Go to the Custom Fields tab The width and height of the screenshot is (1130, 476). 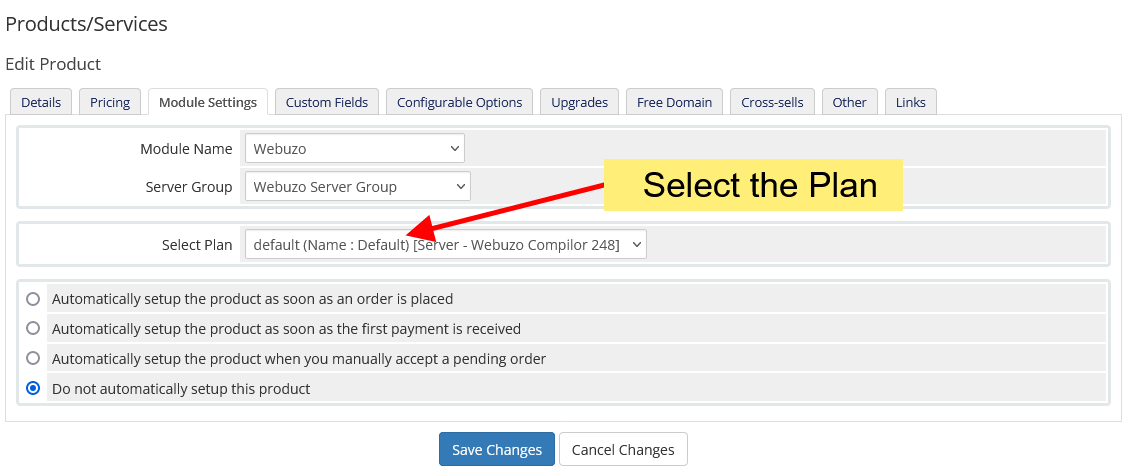pos(327,102)
